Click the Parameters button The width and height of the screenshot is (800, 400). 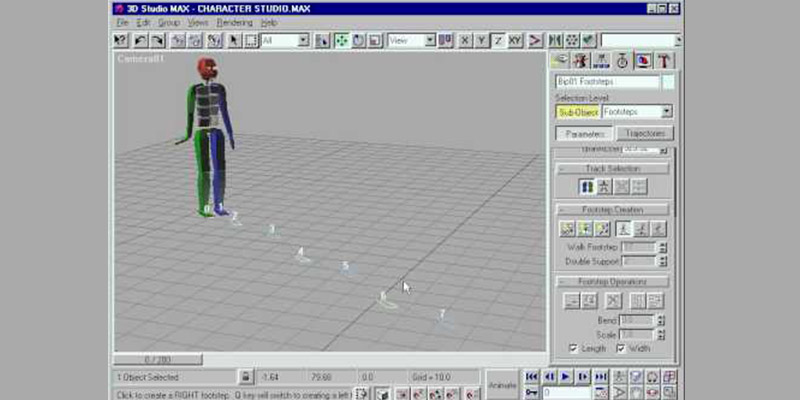(x=584, y=134)
